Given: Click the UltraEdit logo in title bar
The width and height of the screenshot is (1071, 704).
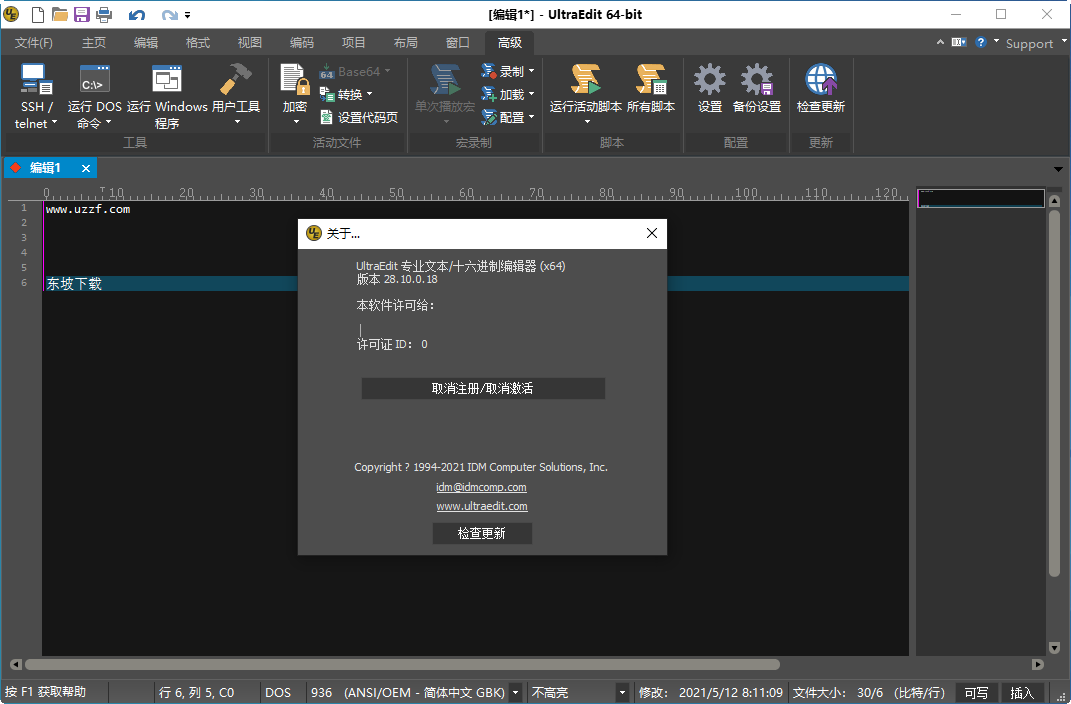Looking at the screenshot, I should [x=11, y=14].
